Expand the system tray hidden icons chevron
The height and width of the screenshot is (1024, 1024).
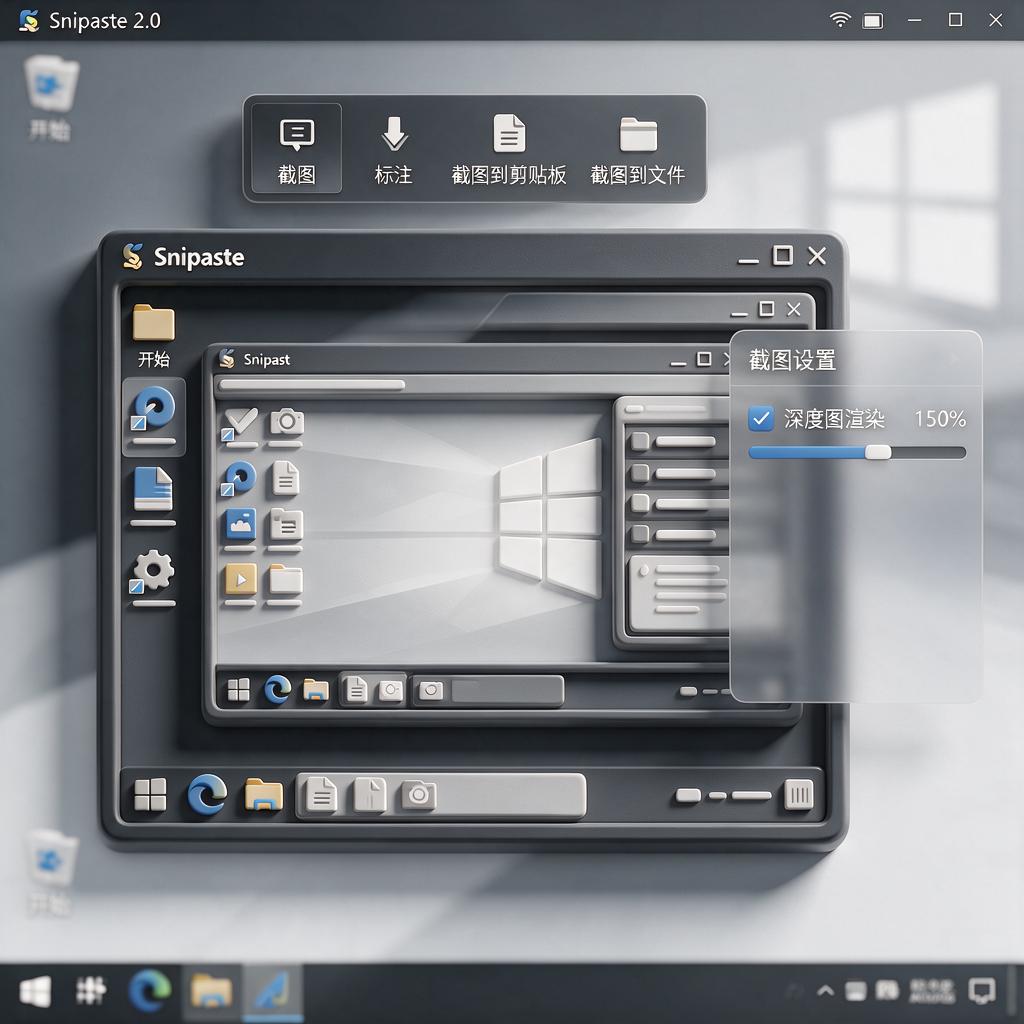click(825, 991)
